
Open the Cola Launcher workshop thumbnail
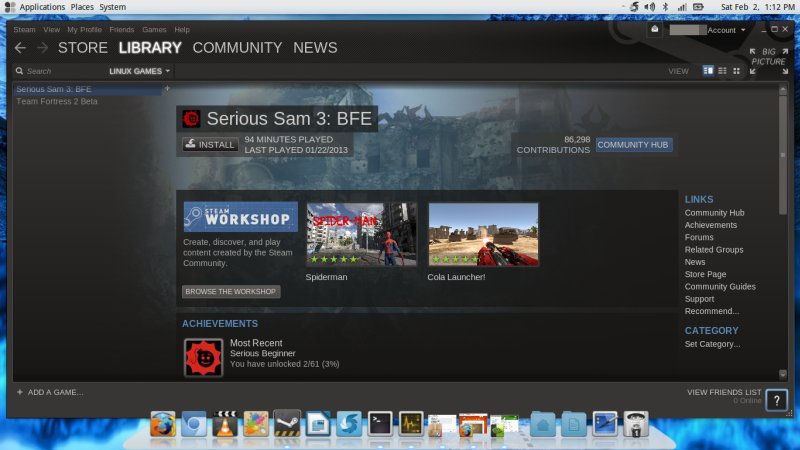click(x=483, y=234)
